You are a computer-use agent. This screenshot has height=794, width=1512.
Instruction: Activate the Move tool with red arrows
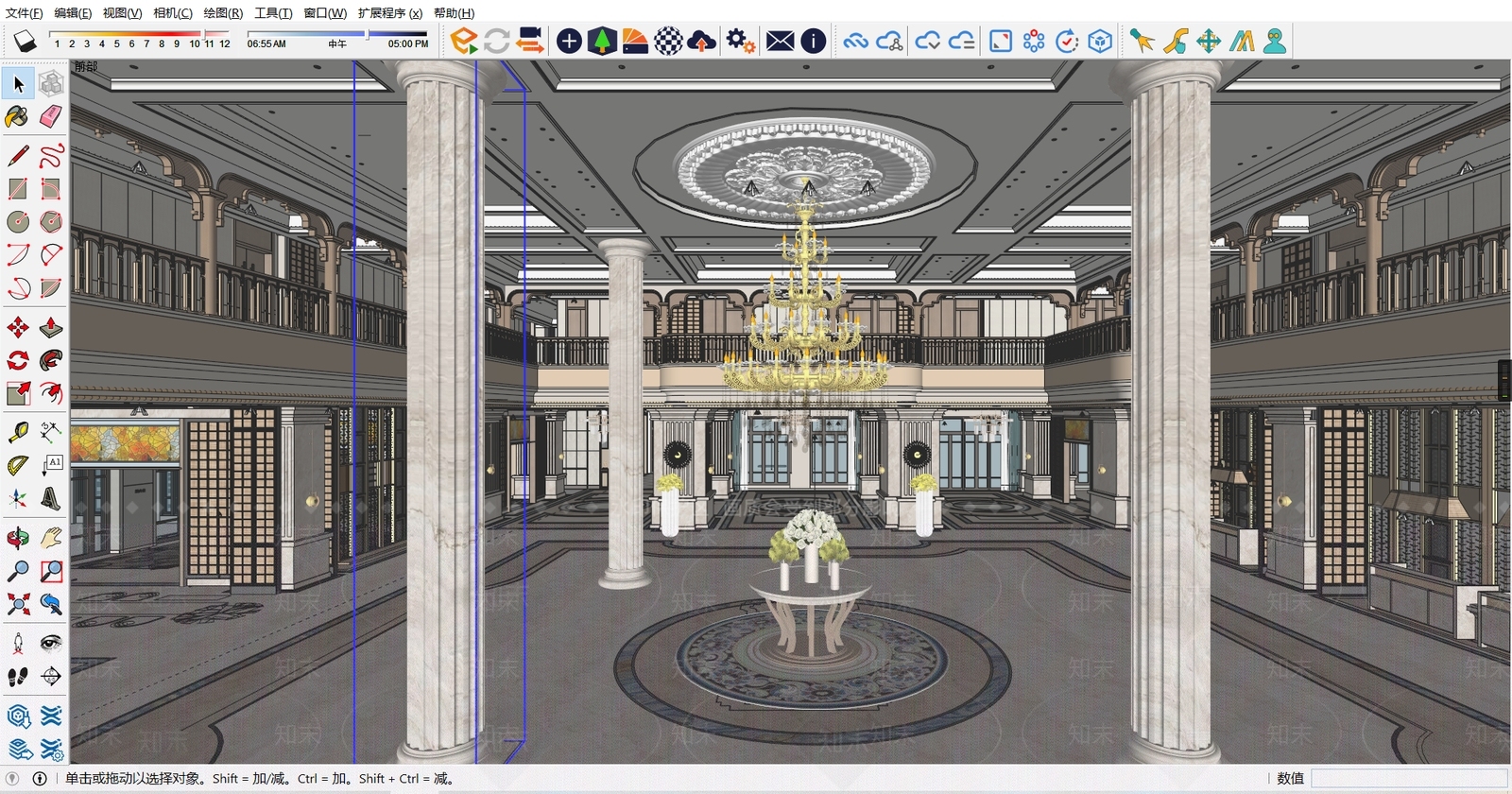point(18,328)
